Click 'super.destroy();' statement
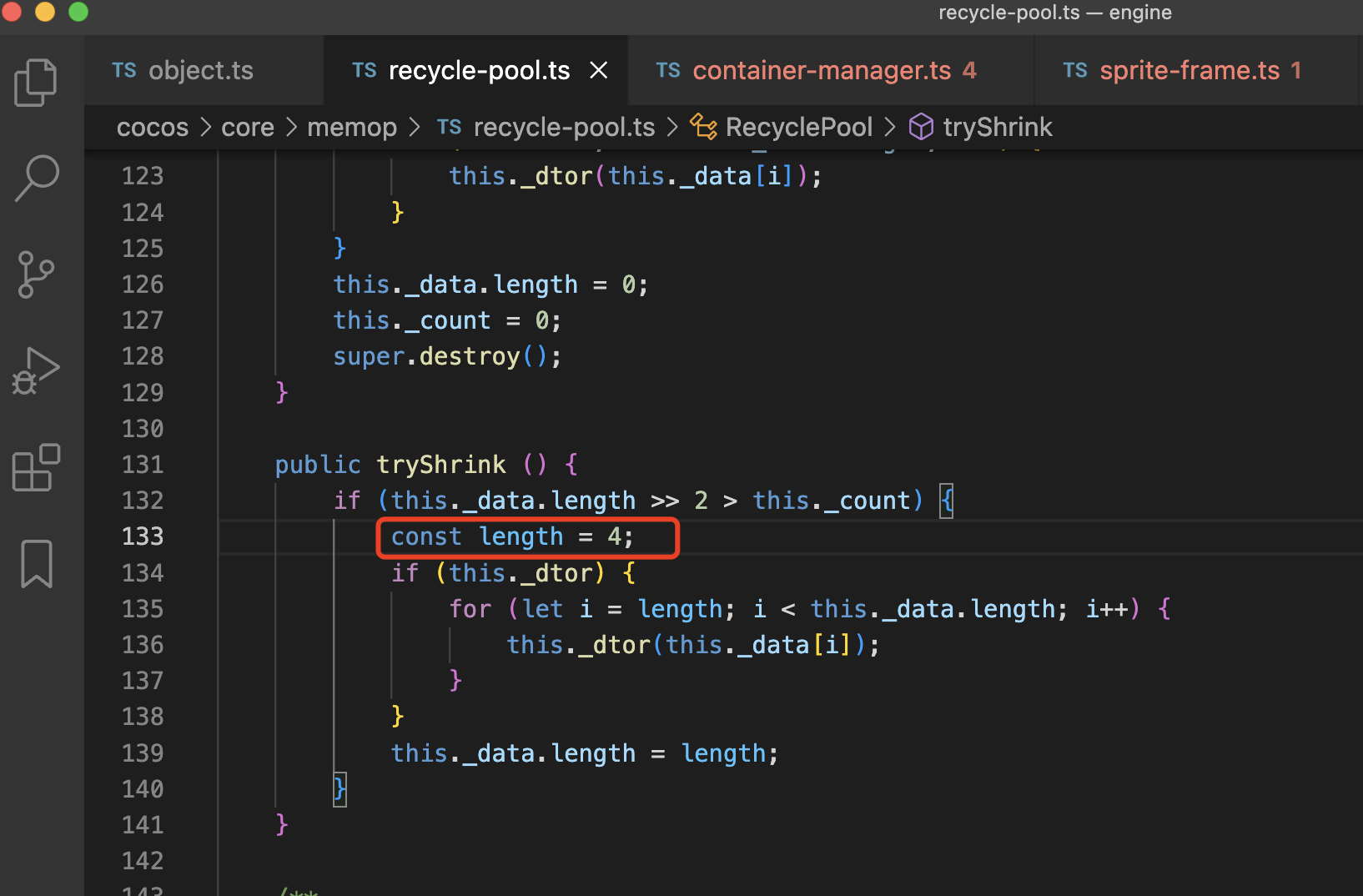The width and height of the screenshot is (1363, 896). coord(447,356)
